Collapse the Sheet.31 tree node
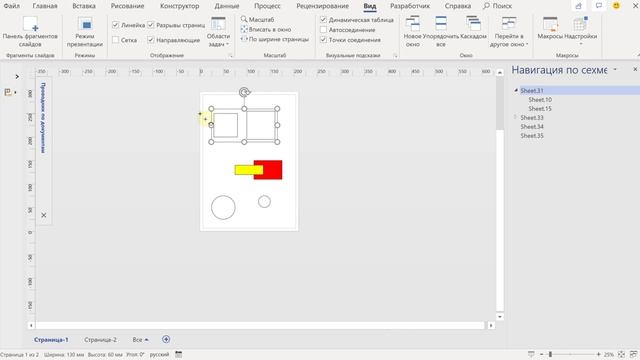The height and width of the screenshot is (360, 640). (x=516, y=90)
